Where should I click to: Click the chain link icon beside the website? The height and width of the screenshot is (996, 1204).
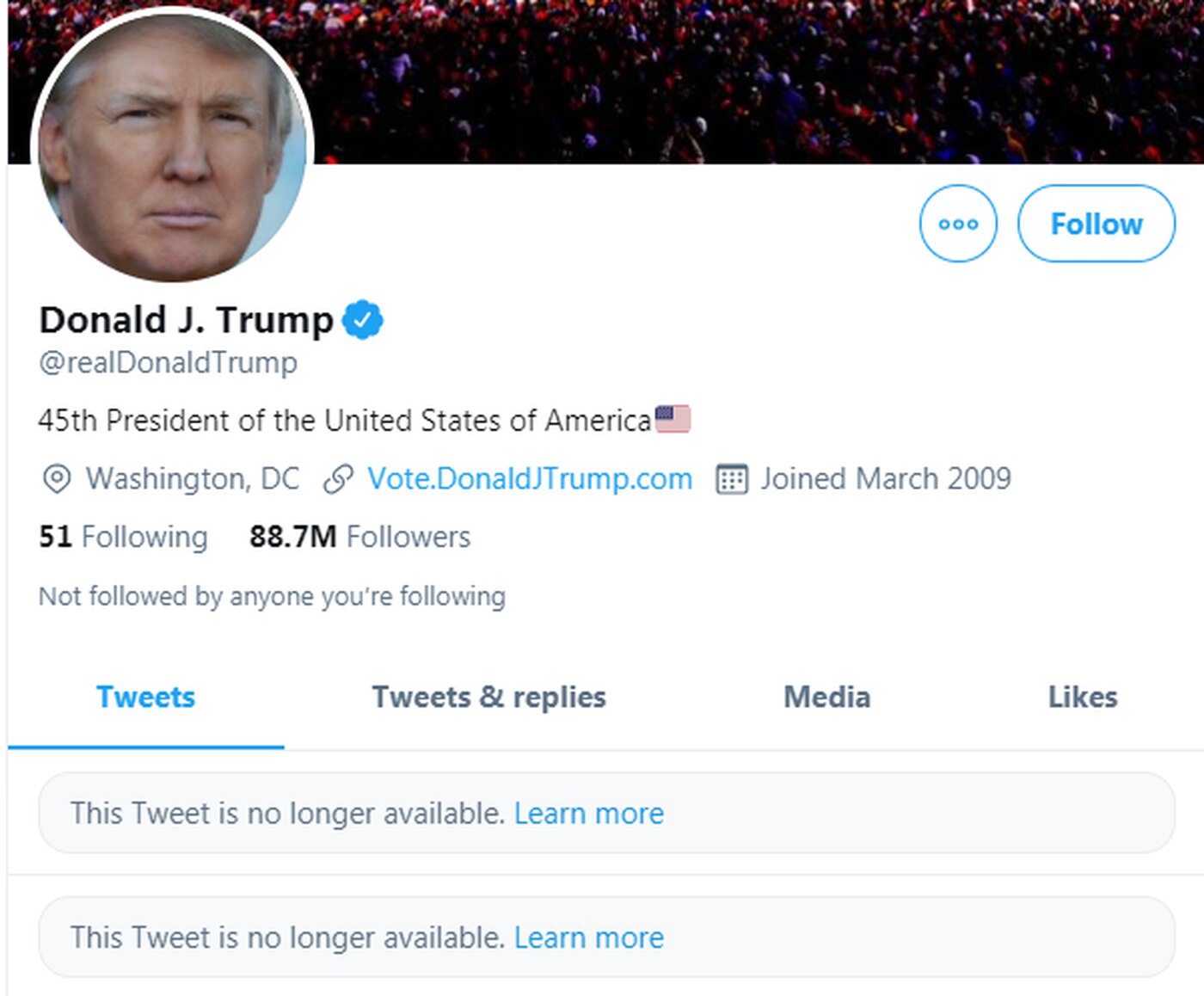tap(338, 479)
